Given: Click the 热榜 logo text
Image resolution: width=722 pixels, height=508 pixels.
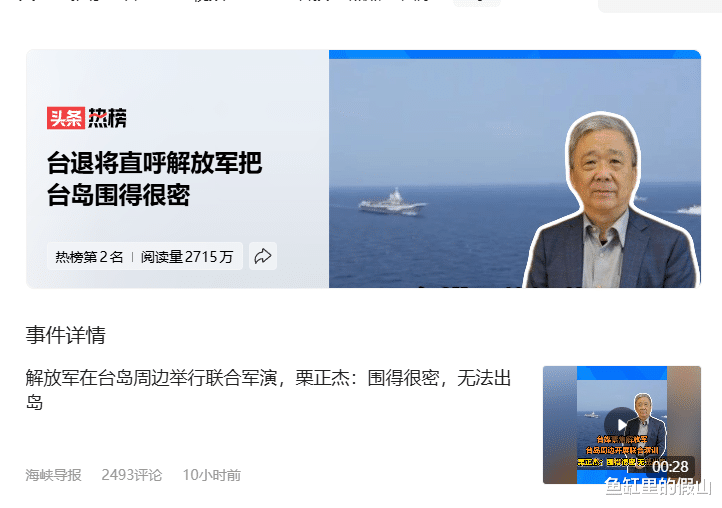Looking at the screenshot, I should tap(107, 118).
